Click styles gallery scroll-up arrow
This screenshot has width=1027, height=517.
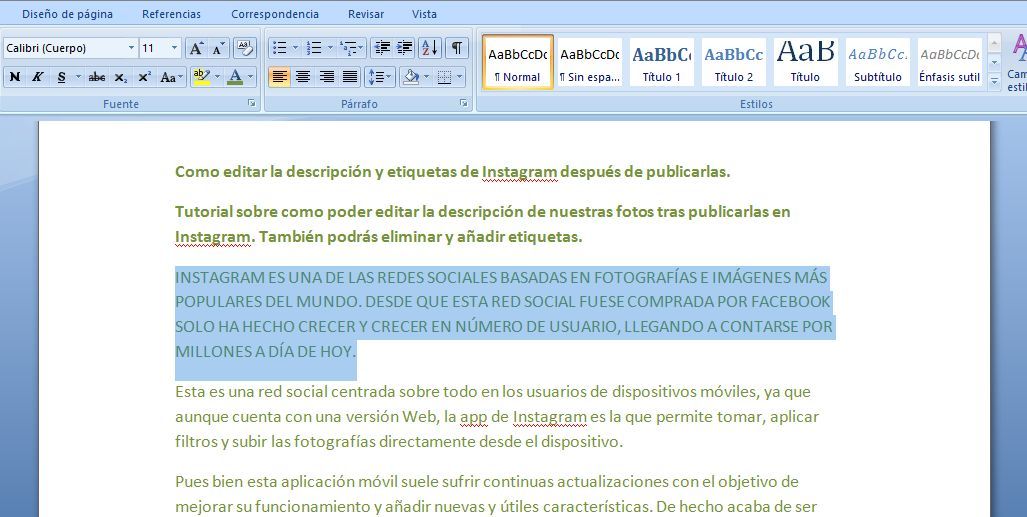[x=994, y=44]
